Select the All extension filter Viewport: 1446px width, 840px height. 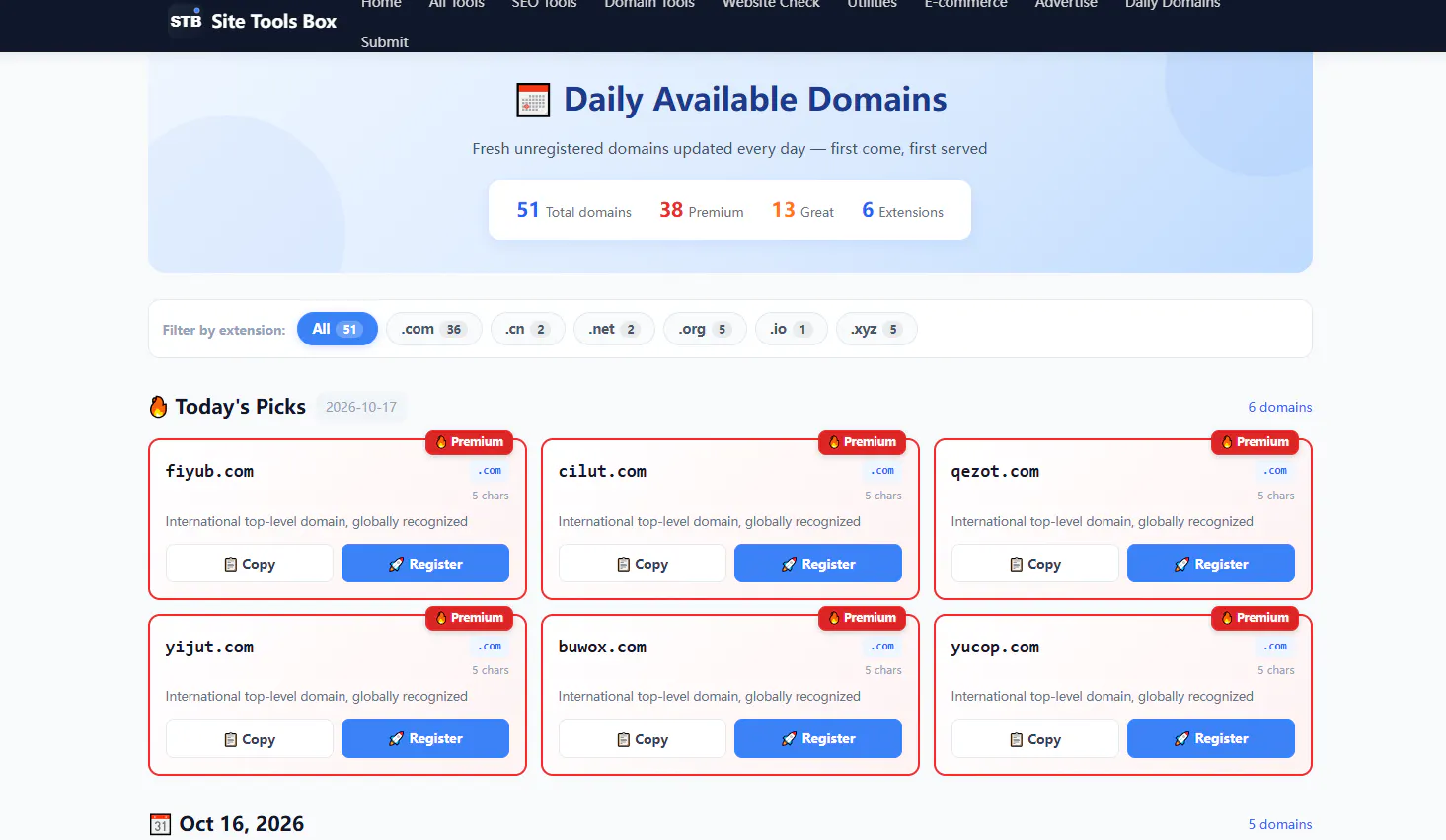[x=338, y=329]
